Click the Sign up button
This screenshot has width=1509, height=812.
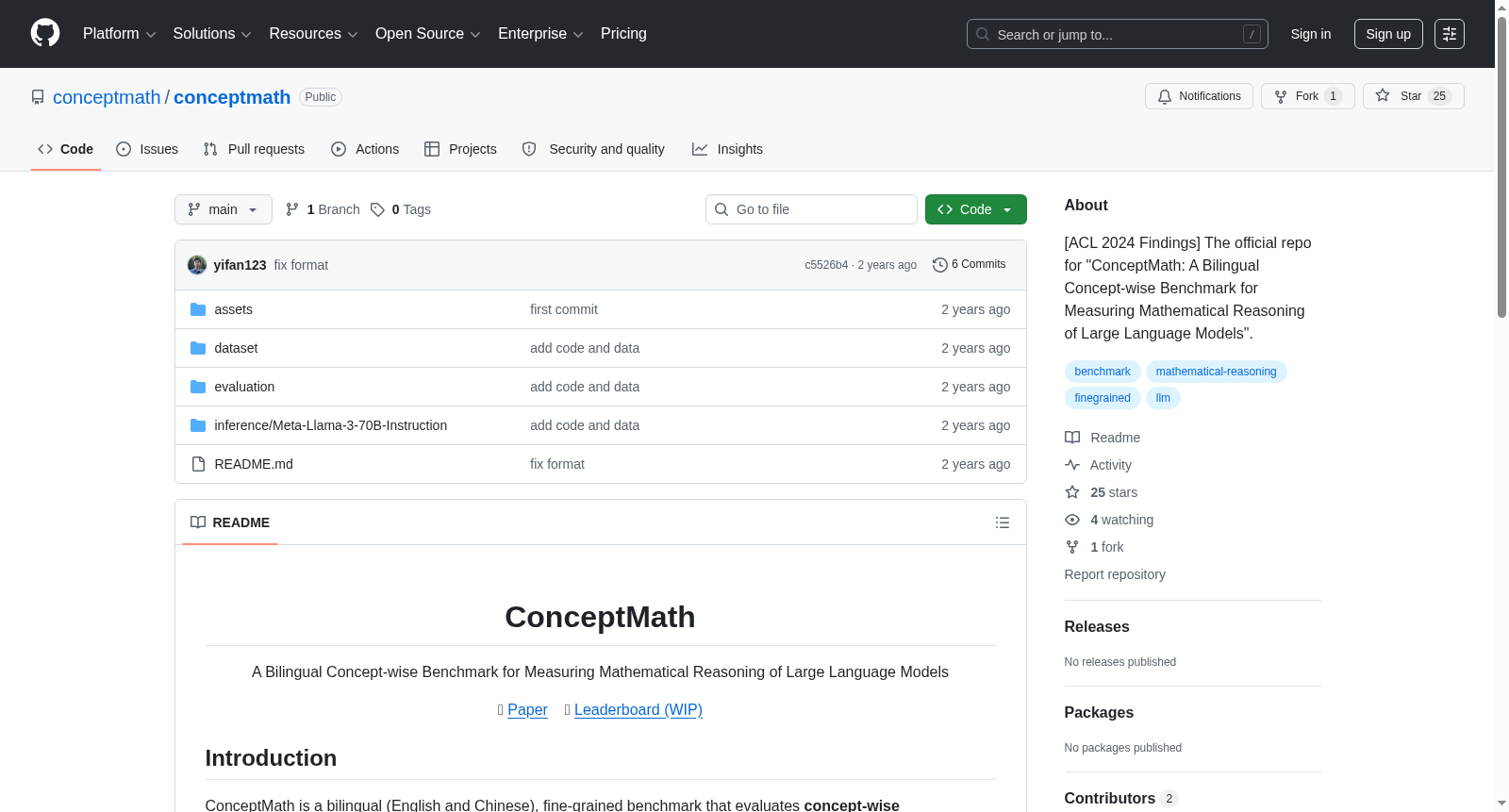(1388, 34)
